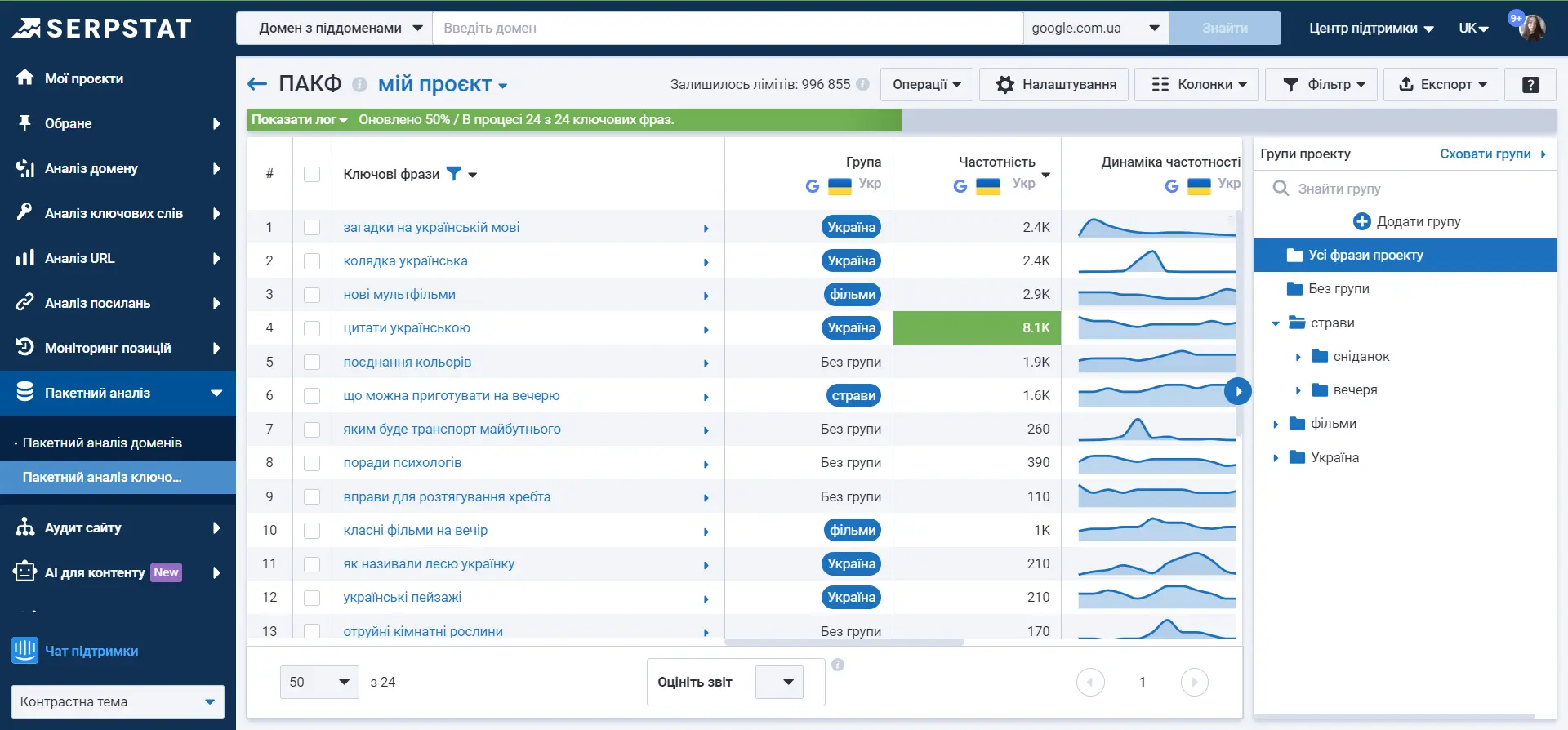Click the blue round arrow to scroll table right

[1238, 391]
